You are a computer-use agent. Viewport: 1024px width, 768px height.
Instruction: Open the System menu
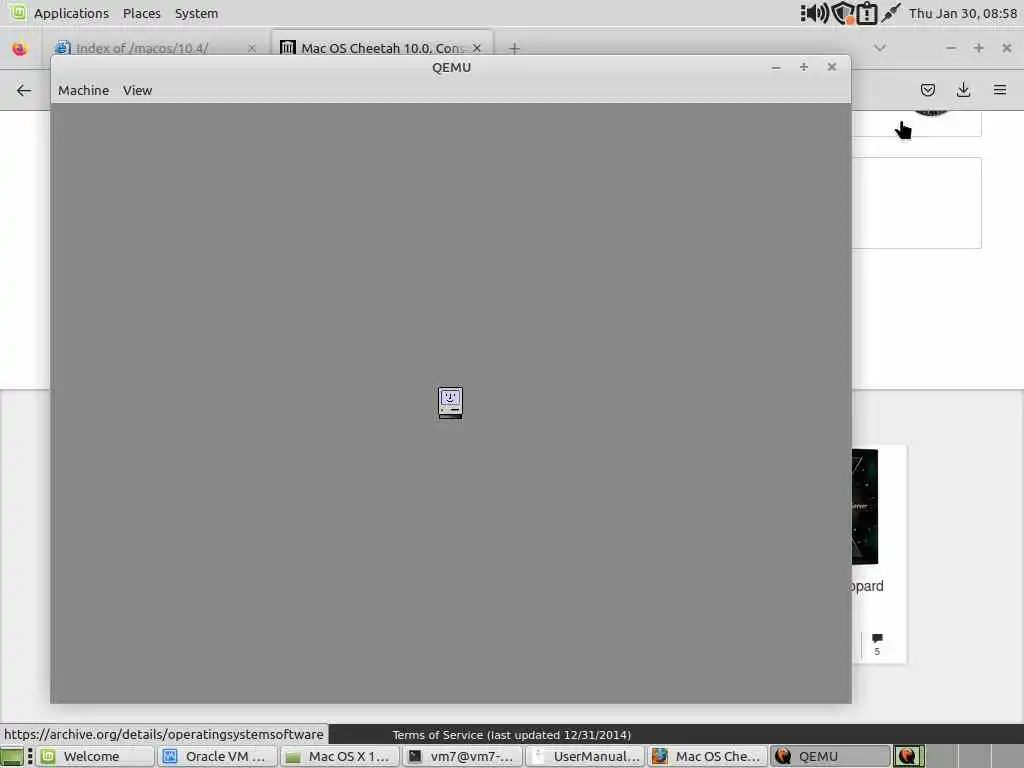click(x=196, y=13)
